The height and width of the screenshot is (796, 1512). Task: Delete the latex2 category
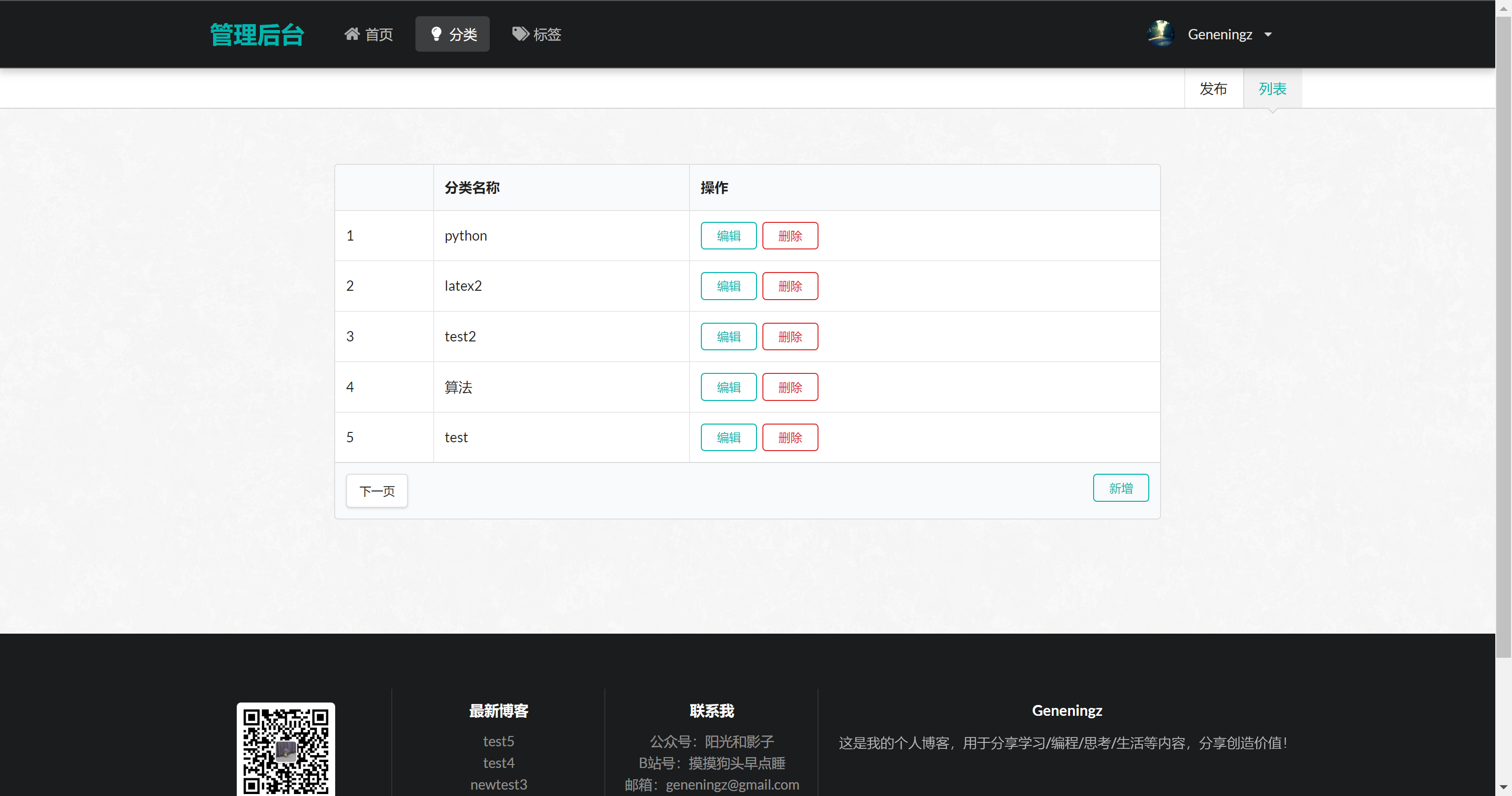click(x=790, y=286)
